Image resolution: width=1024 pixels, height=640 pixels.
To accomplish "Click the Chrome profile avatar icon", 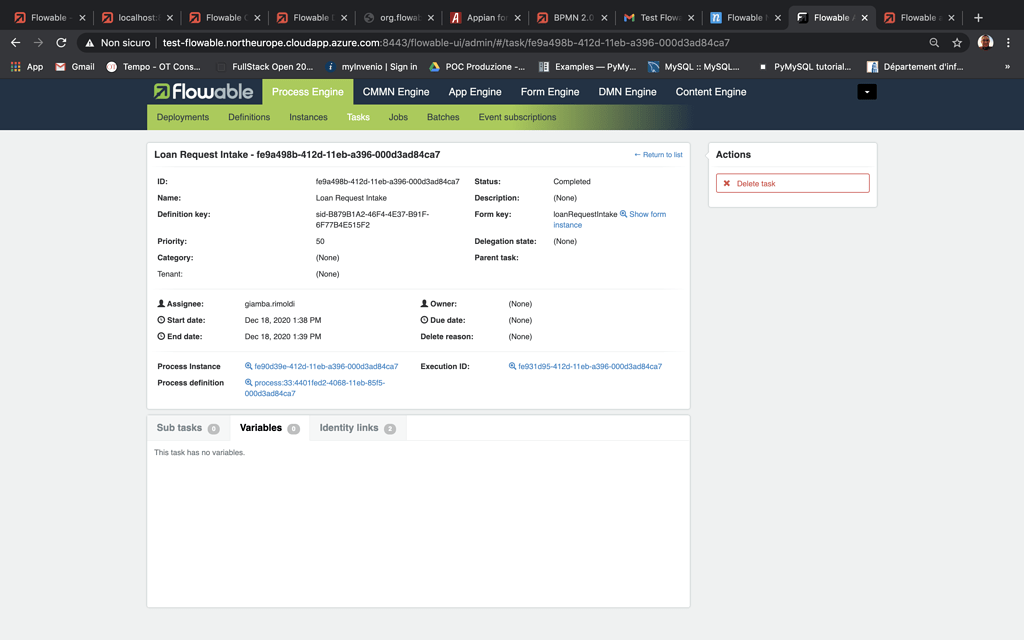I will (x=985, y=43).
